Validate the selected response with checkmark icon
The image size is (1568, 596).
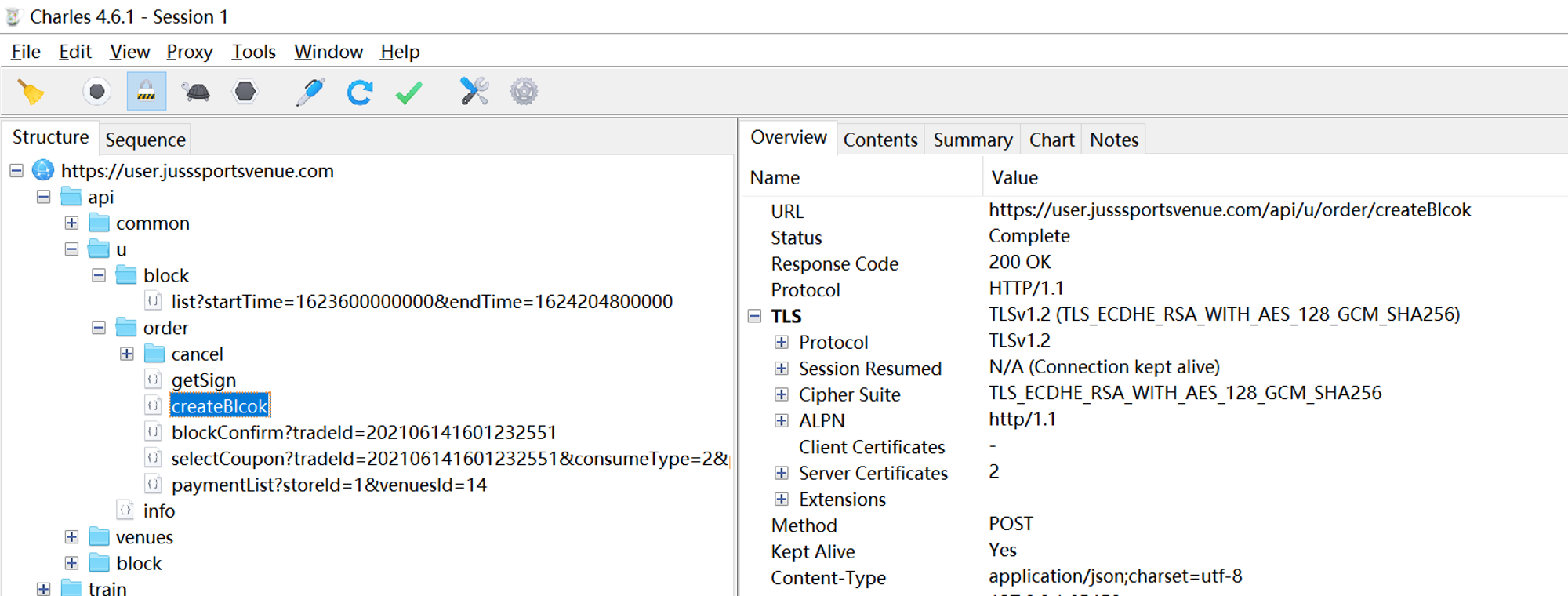click(409, 93)
